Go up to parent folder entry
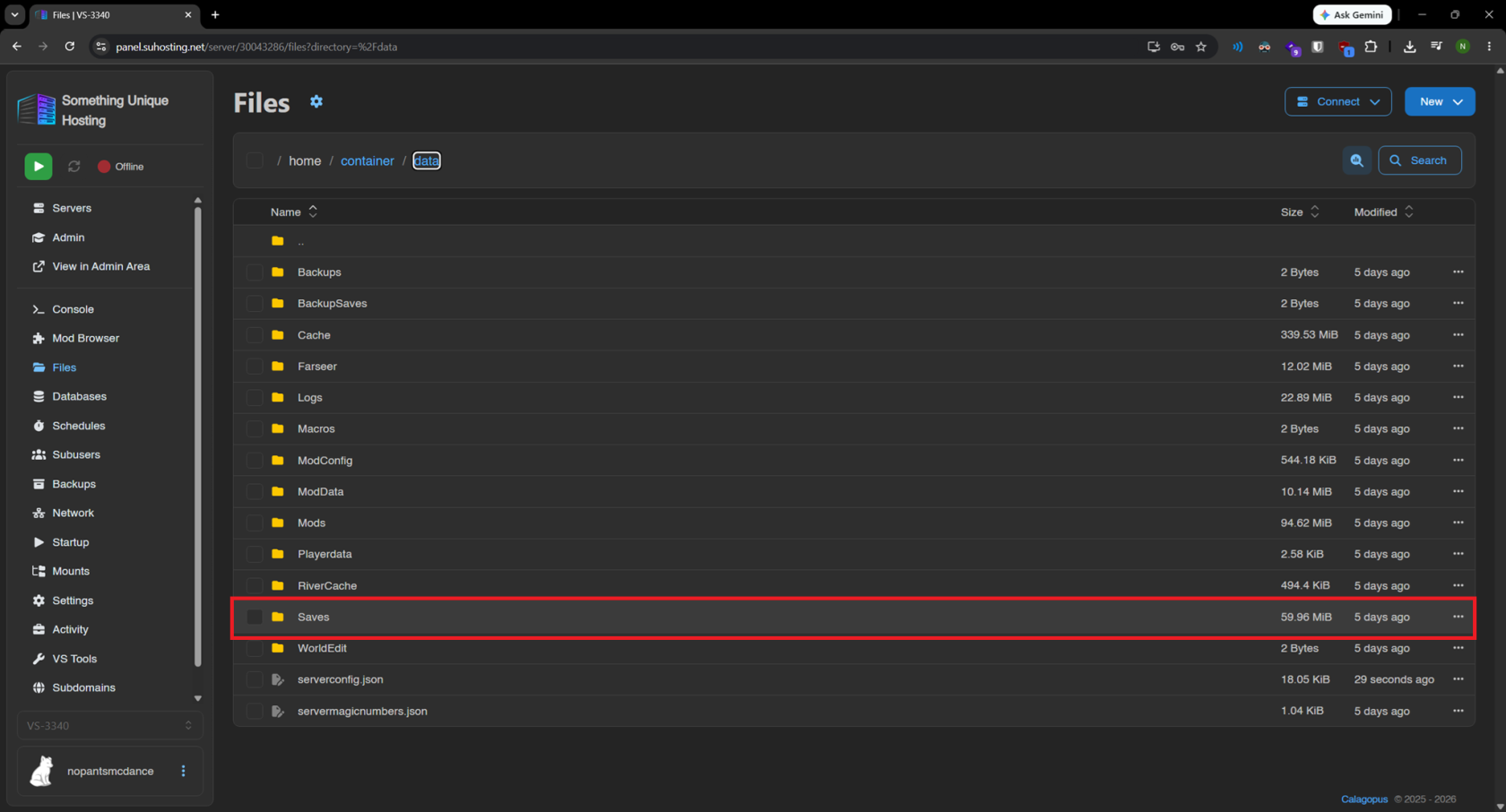Screen dimensions: 1506x812 tap(301, 241)
